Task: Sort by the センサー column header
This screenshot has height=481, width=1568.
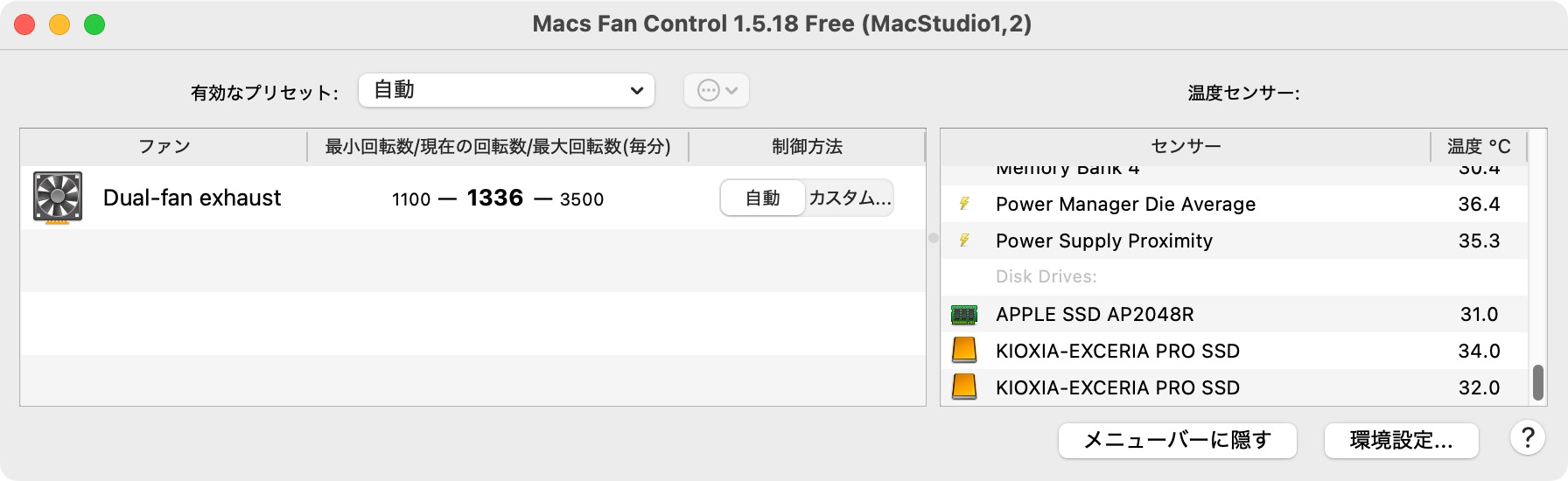Action: click(1186, 146)
